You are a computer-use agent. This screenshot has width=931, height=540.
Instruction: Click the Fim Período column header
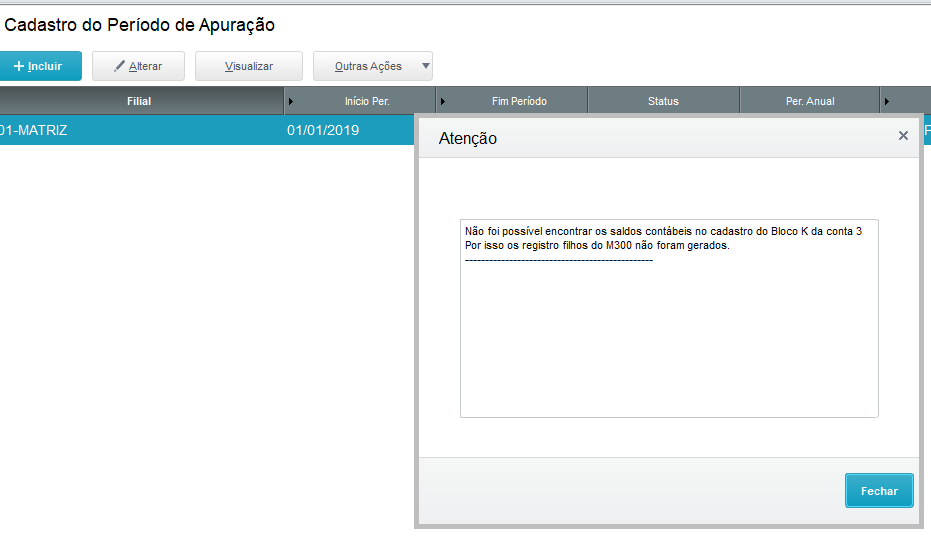tap(519, 101)
